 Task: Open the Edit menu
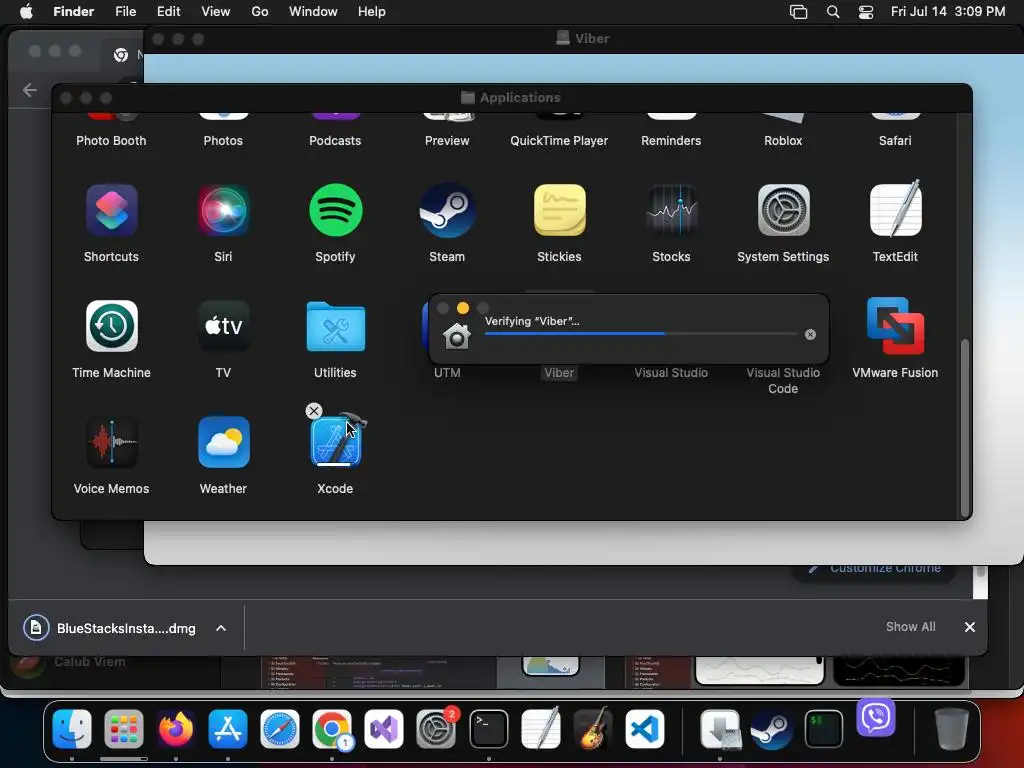[x=168, y=12]
